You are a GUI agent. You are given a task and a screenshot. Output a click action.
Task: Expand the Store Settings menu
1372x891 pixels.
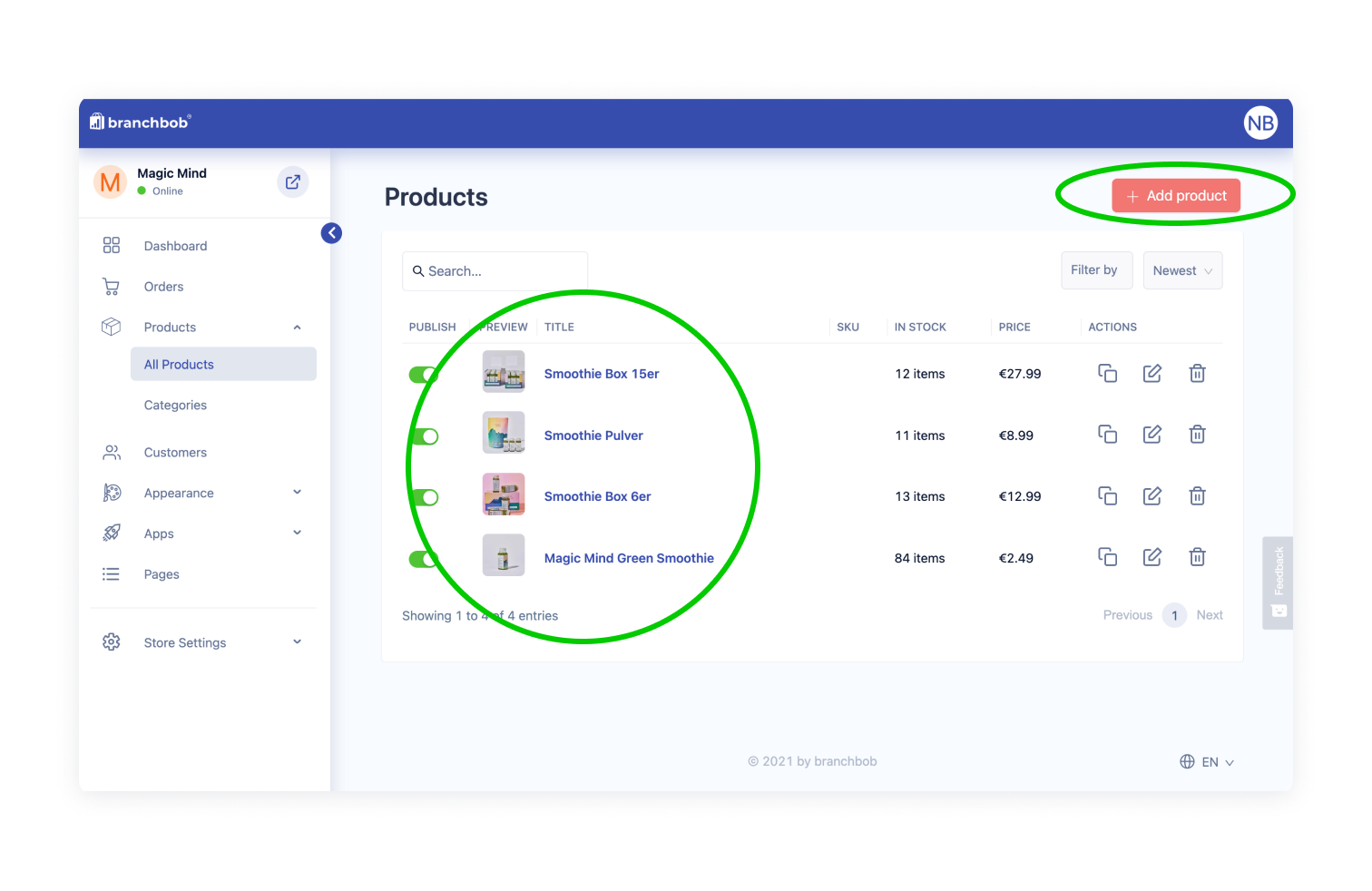pos(184,641)
